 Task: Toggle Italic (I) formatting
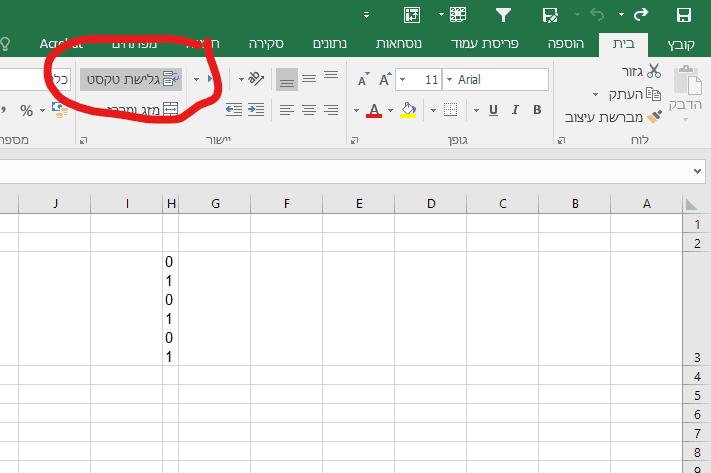point(515,110)
